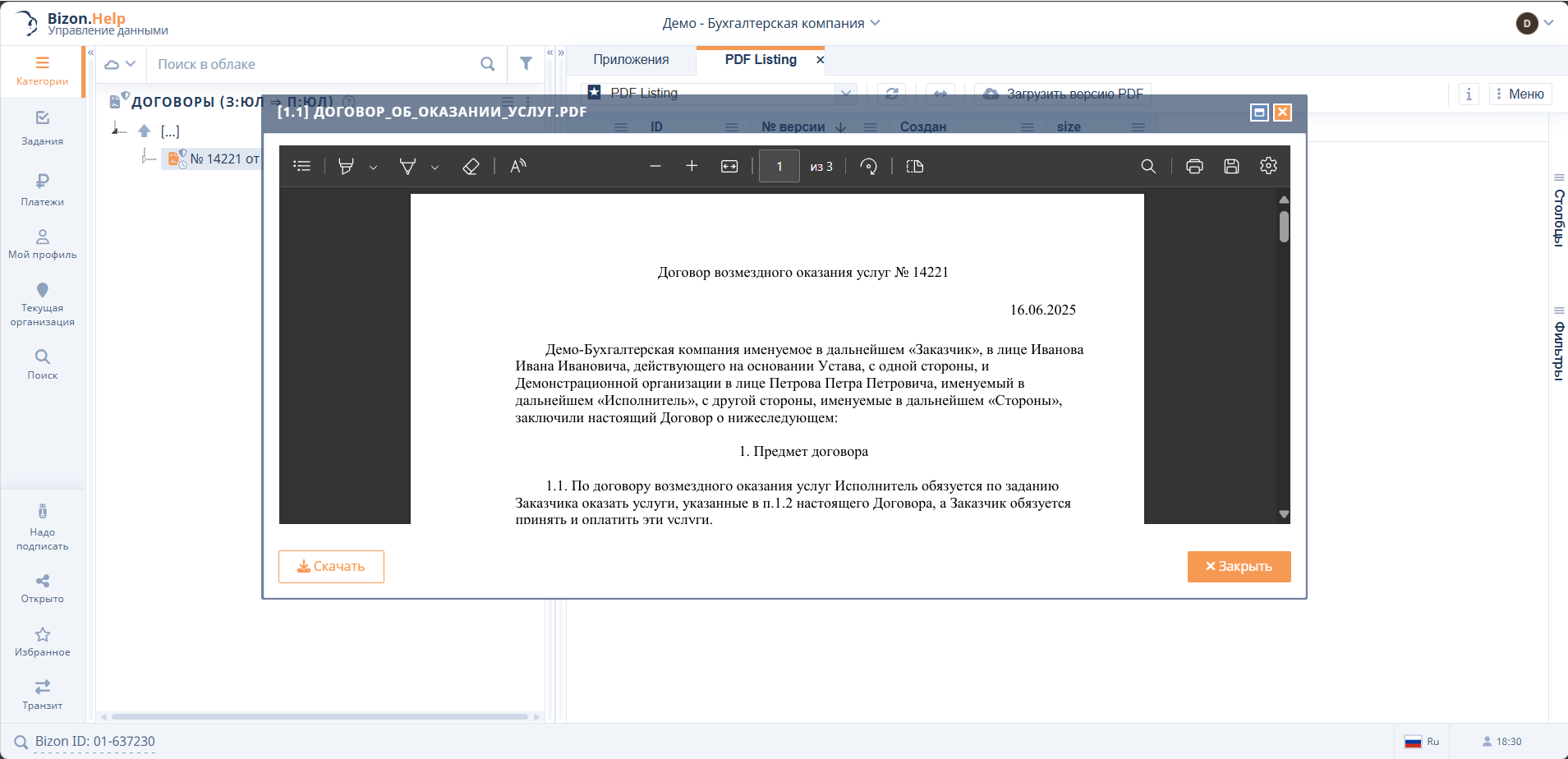Toggle the PDF page view layout
The image size is (1568, 759).
point(914,166)
